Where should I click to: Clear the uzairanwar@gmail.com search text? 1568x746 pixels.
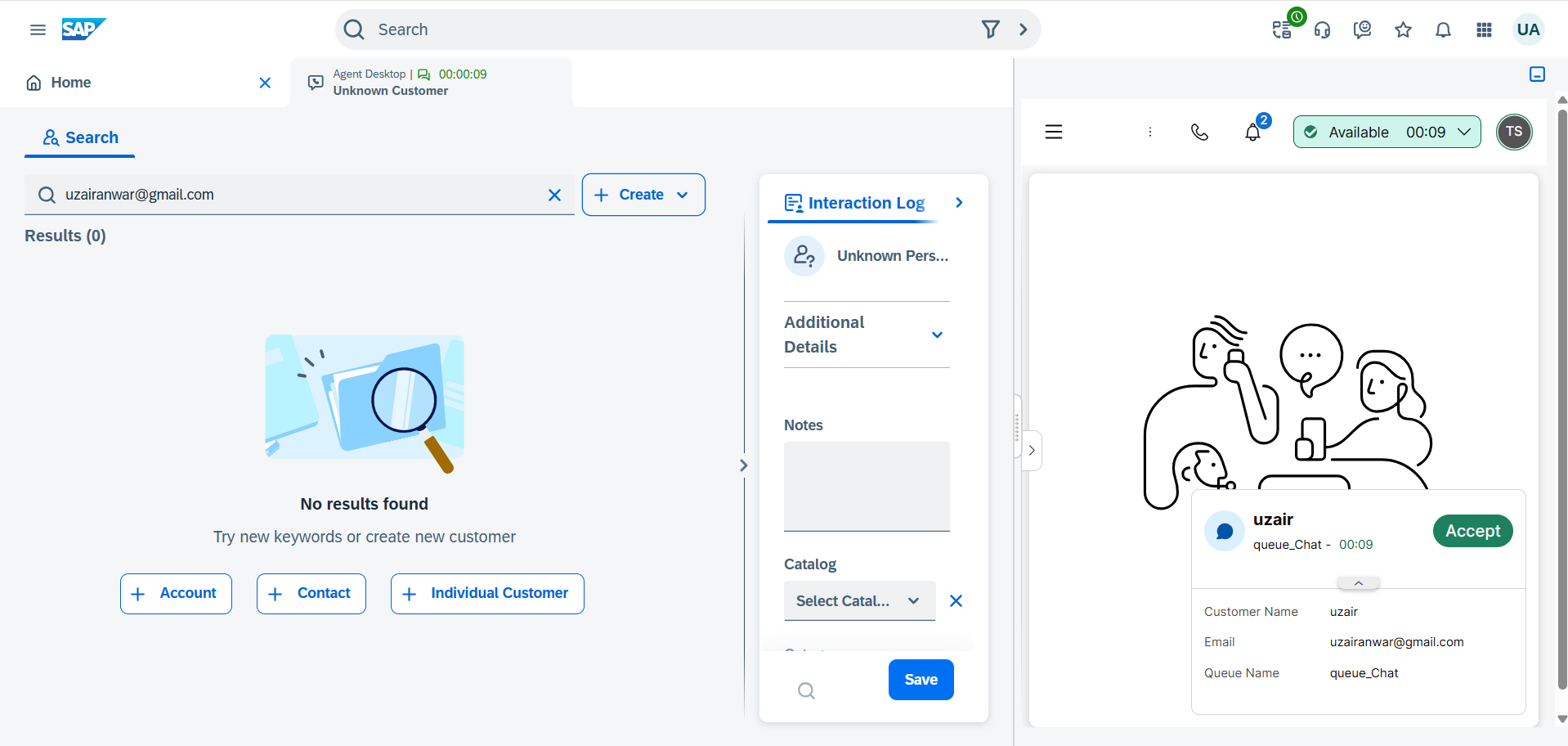click(554, 195)
